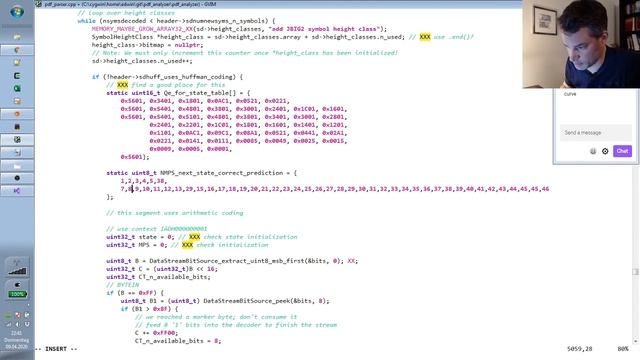Open the green Excel taskbar icon
The height and width of the screenshot is (360, 640).
17,88
